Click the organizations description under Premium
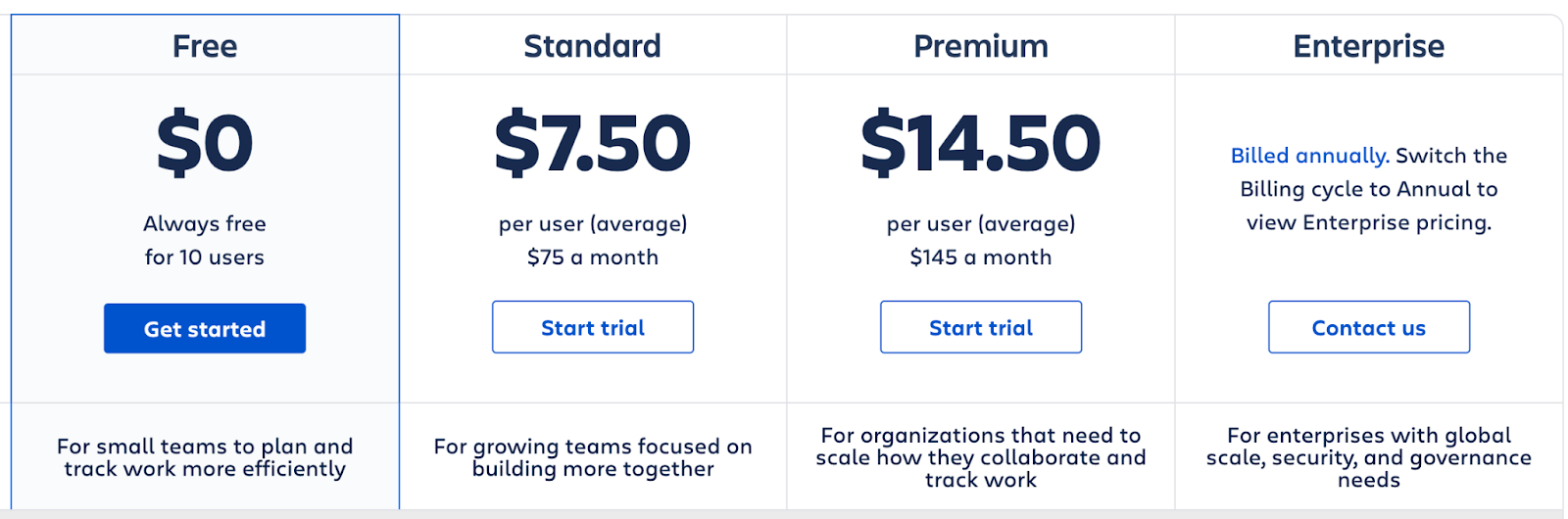 coord(981,457)
